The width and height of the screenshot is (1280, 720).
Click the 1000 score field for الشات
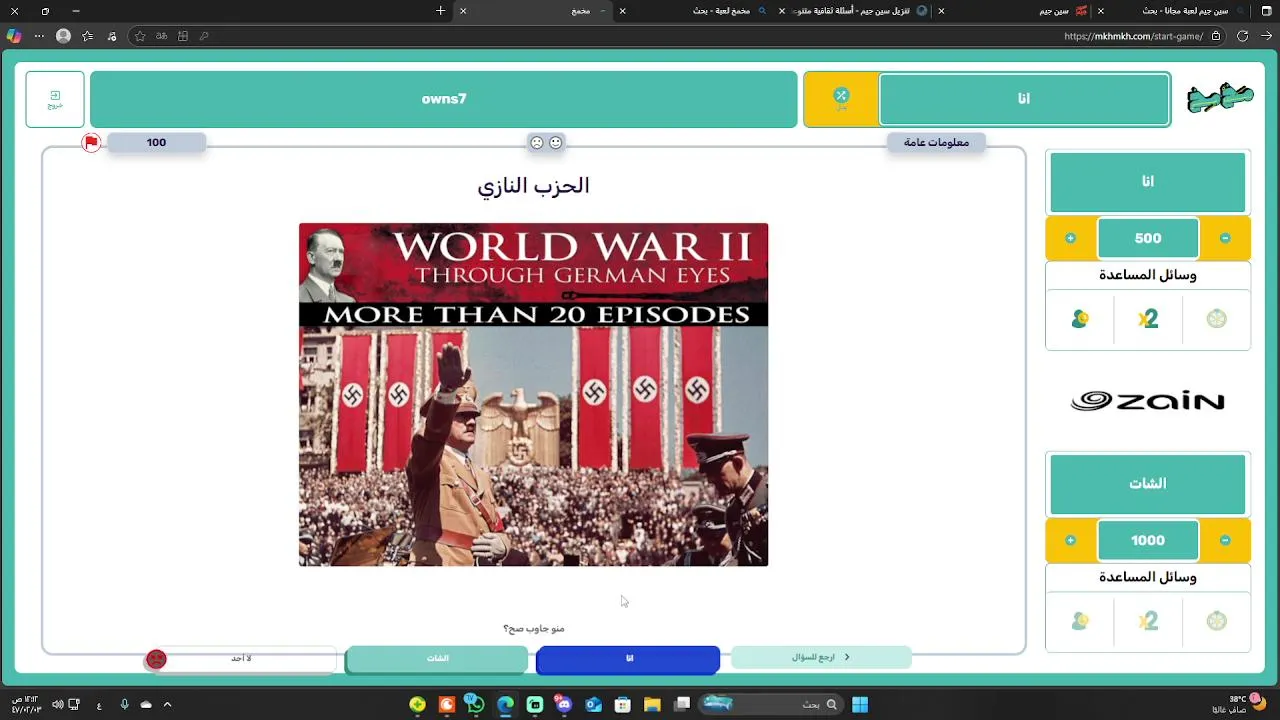(1148, 540)
